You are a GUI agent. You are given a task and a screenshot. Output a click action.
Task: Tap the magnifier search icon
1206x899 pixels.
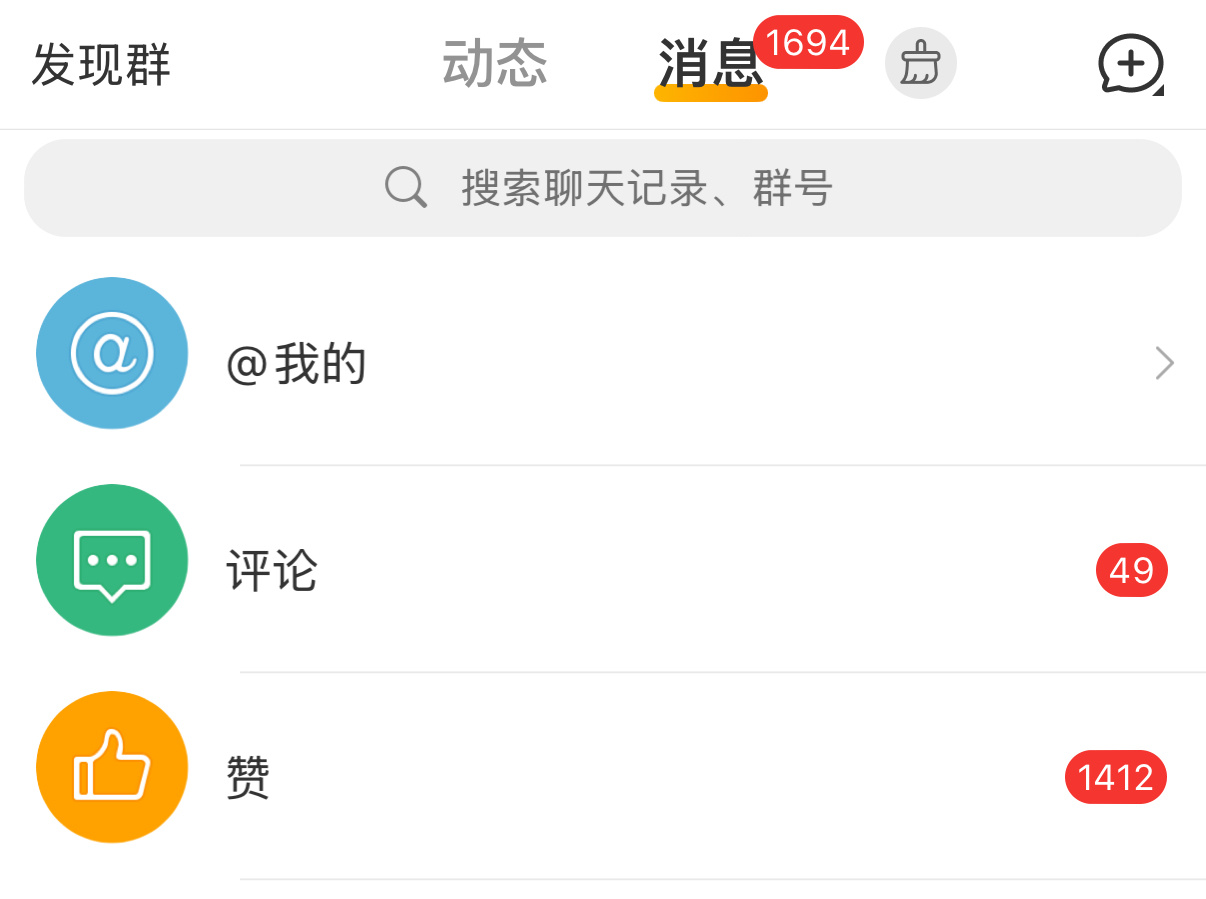(x=406, y=187)
